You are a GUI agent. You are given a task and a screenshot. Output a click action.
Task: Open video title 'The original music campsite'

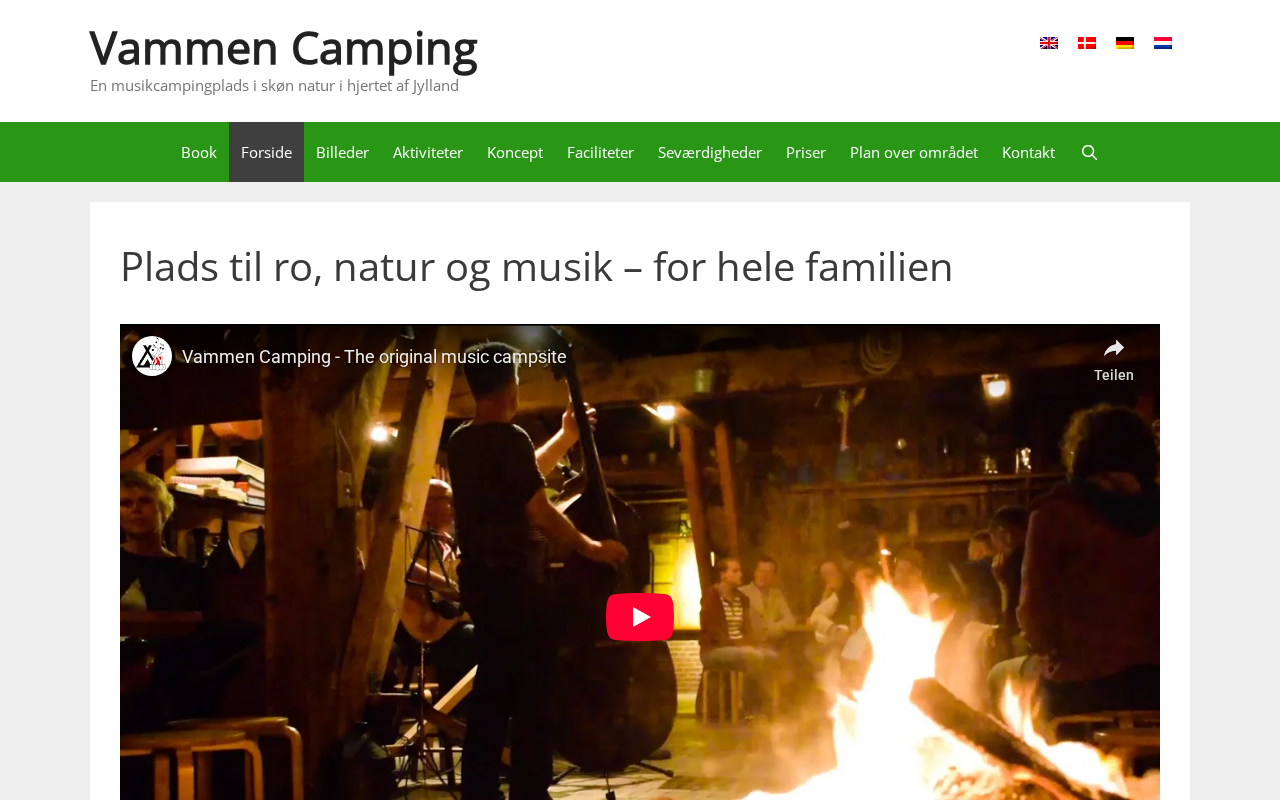coord(374,357)
